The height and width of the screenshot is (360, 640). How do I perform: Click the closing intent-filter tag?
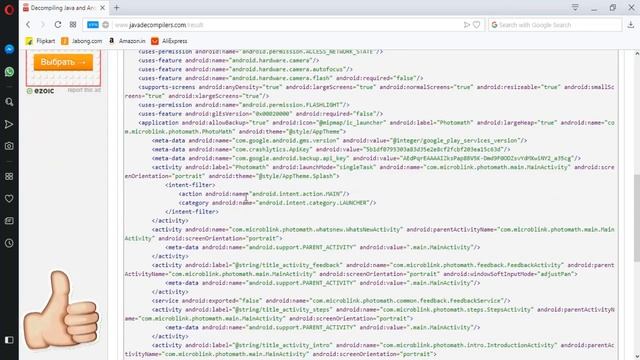click(192, 212)
